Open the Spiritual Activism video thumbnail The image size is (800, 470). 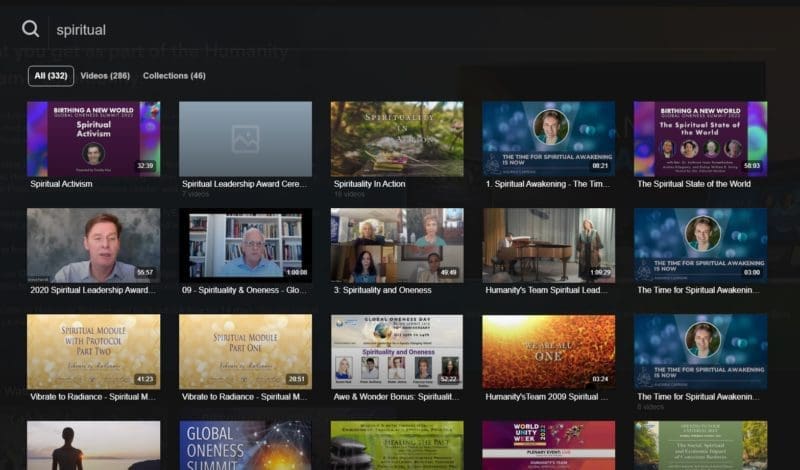click(x=93, y=139)
